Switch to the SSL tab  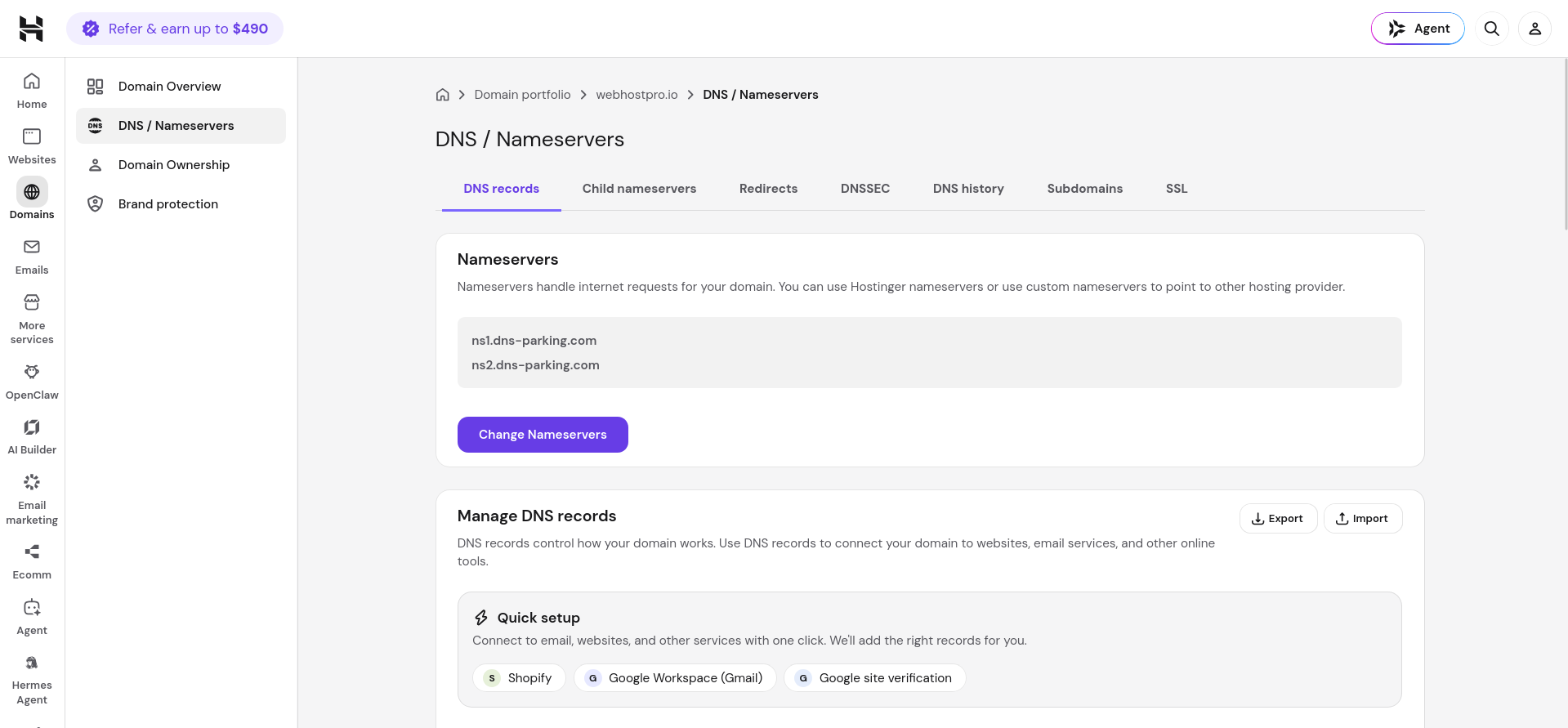[x=1177, y=189]
